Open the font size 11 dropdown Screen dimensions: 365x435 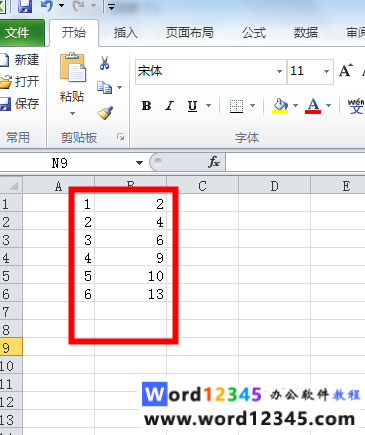(326, 71)
